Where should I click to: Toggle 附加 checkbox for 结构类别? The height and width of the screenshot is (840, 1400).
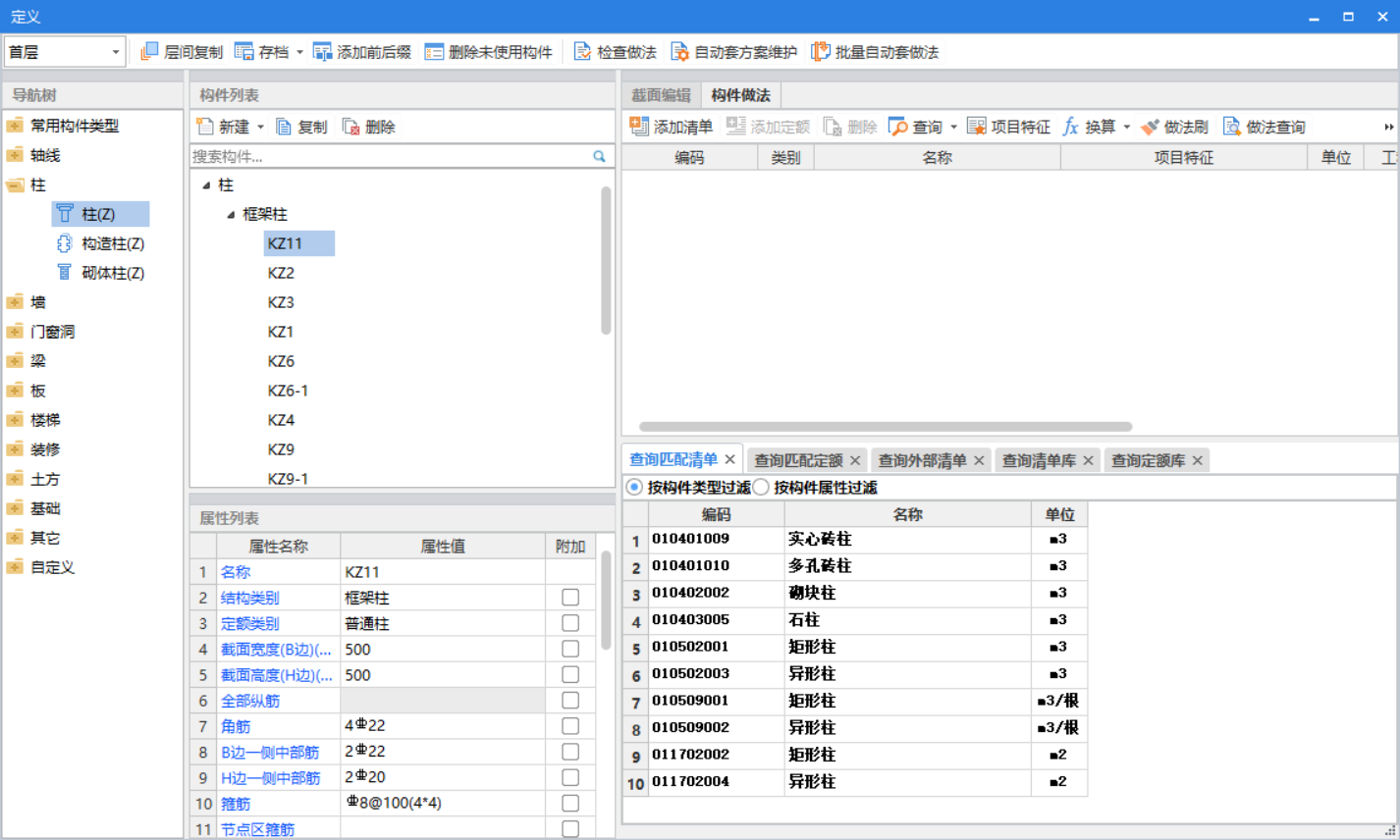pyautogui.click(x=570, y=597)
